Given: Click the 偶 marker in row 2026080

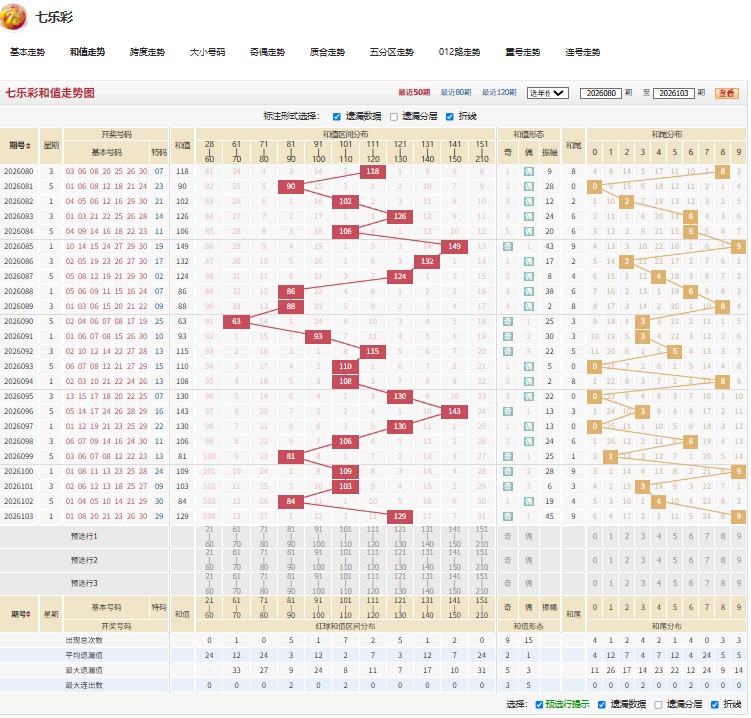Looking at the screenshot, I should click(x=529, y=171).
